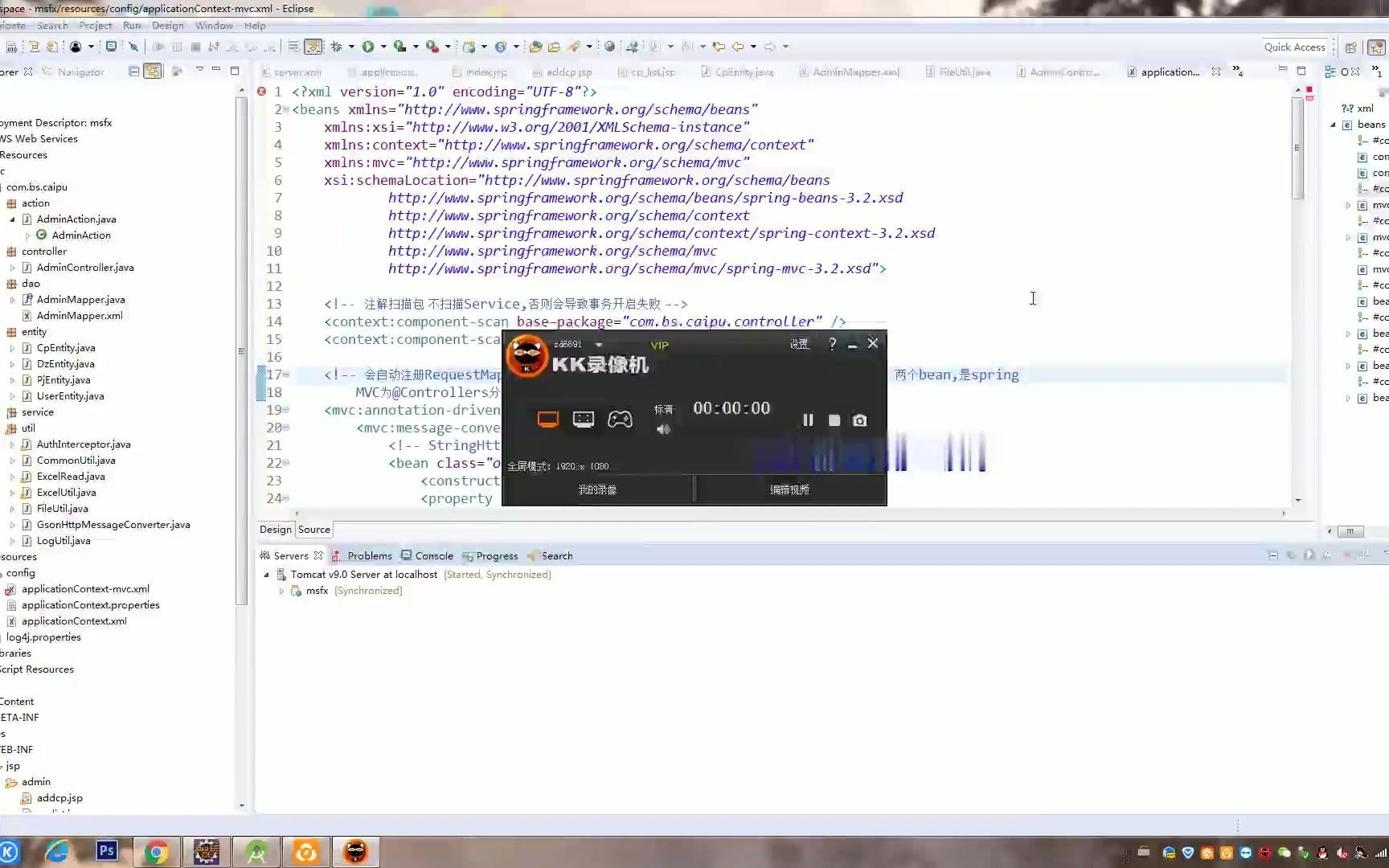Click the Open Perspective icon near Quick Access
Viewport: 1389px width, 868px height.
(1351, 47)
